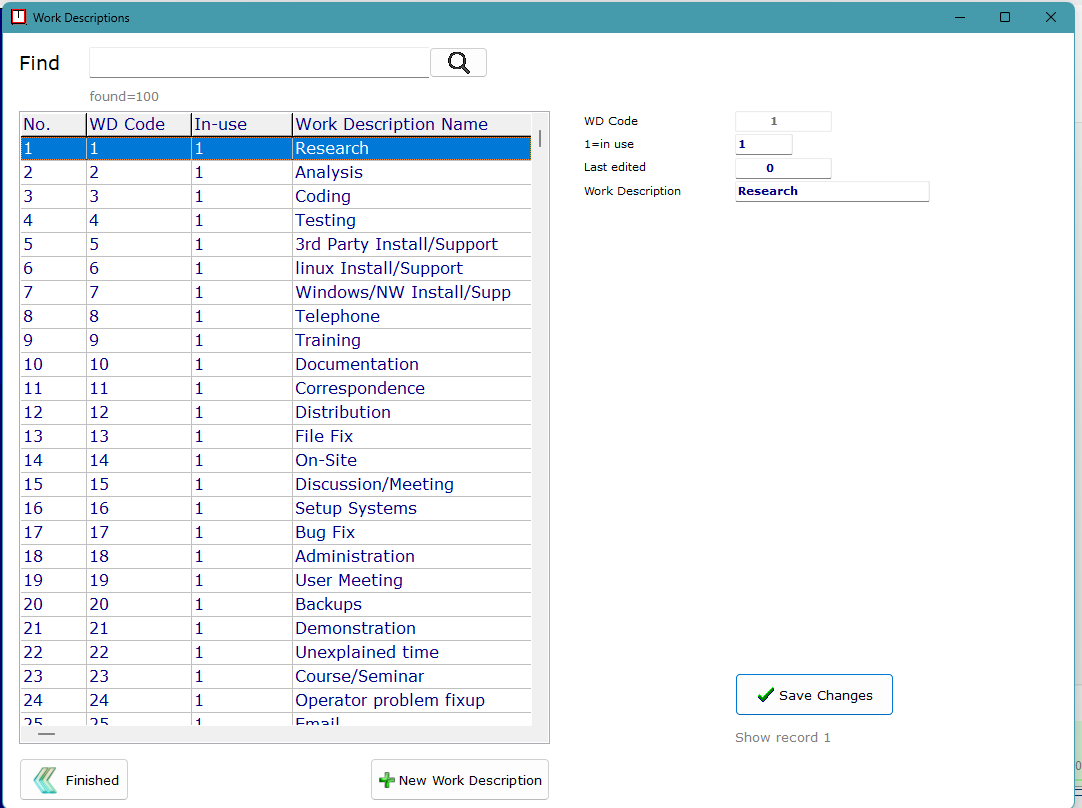Select the Analysis row
This screenshot has height=808, width=1082.
(329, 172)
